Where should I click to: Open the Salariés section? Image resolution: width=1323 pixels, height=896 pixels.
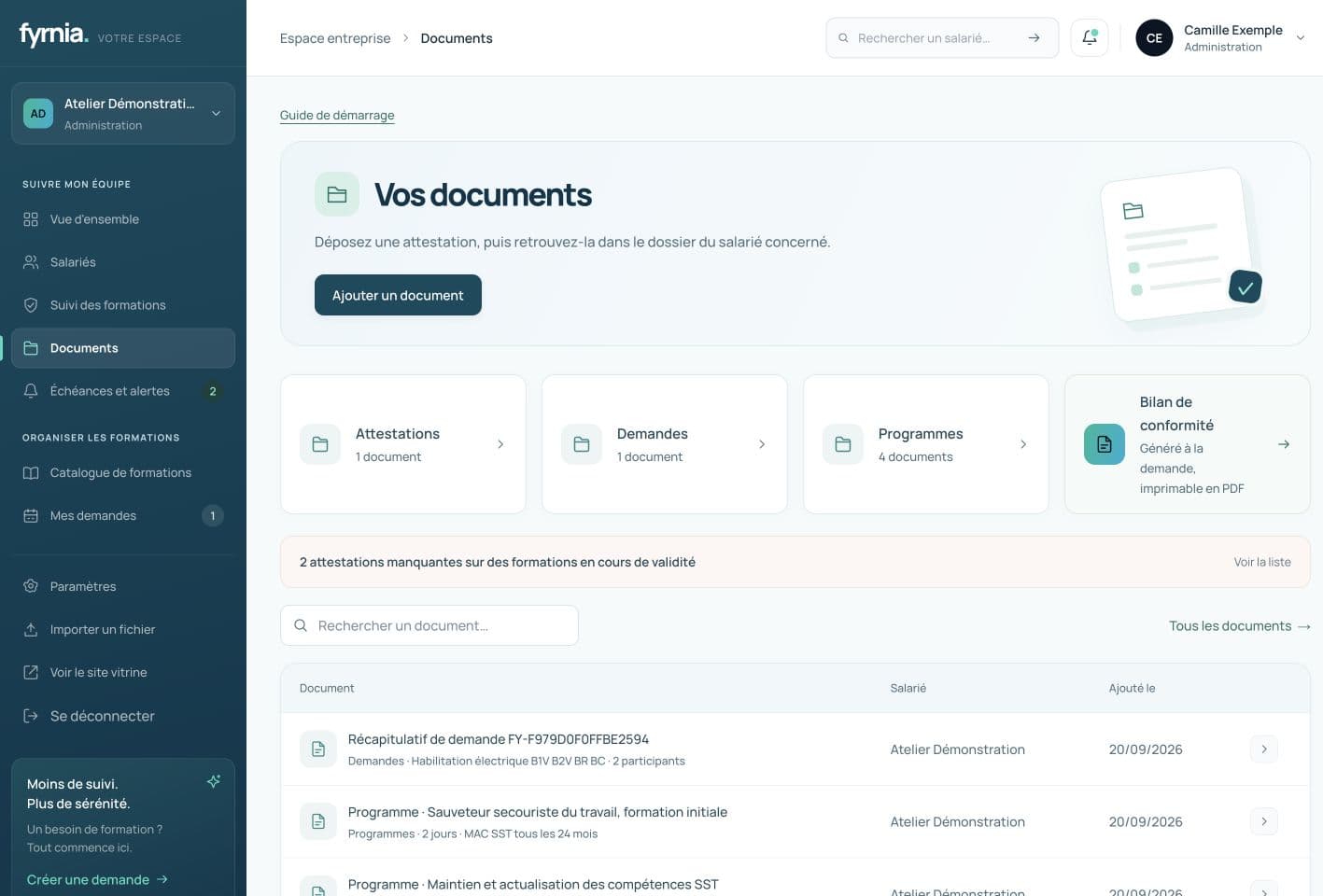click(x=123, y=262)
